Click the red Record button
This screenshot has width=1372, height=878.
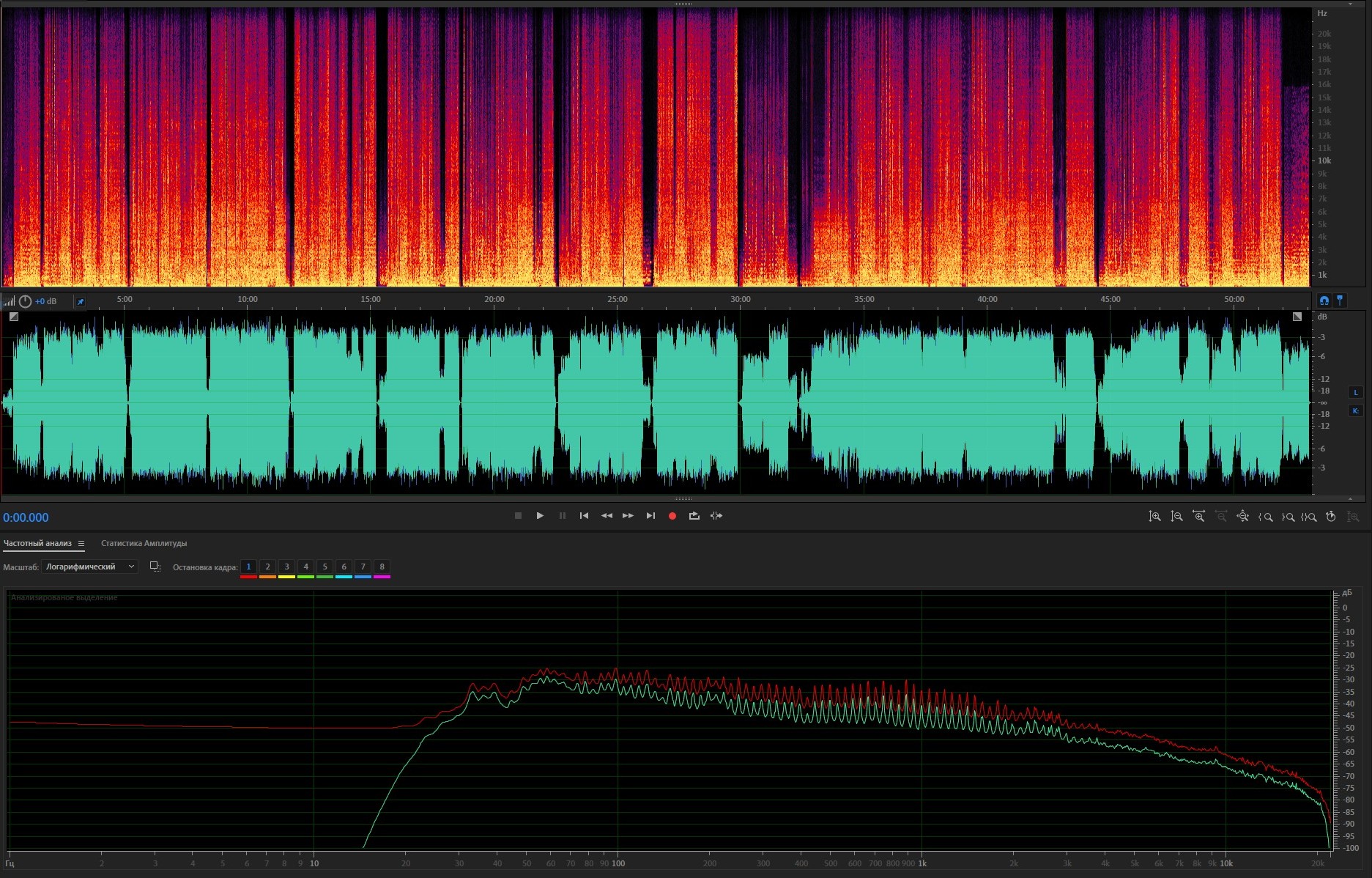[x=672, y=516]
